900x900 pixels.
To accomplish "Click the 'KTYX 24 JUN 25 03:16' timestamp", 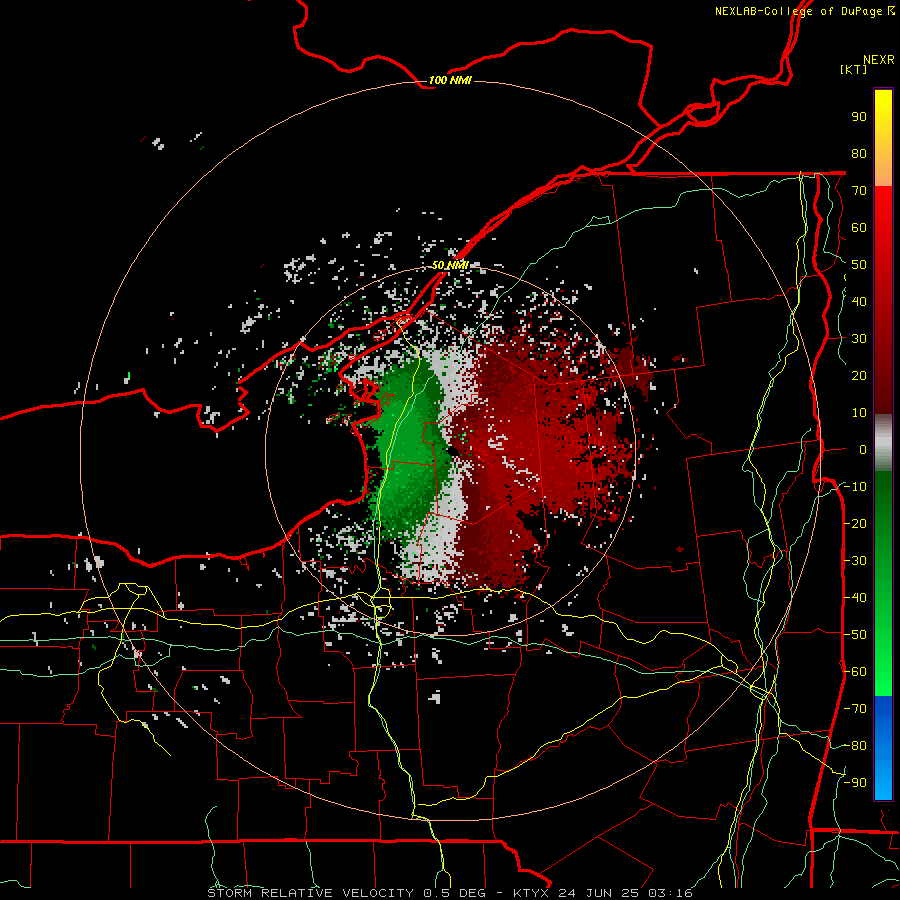I will pos(602,893).
